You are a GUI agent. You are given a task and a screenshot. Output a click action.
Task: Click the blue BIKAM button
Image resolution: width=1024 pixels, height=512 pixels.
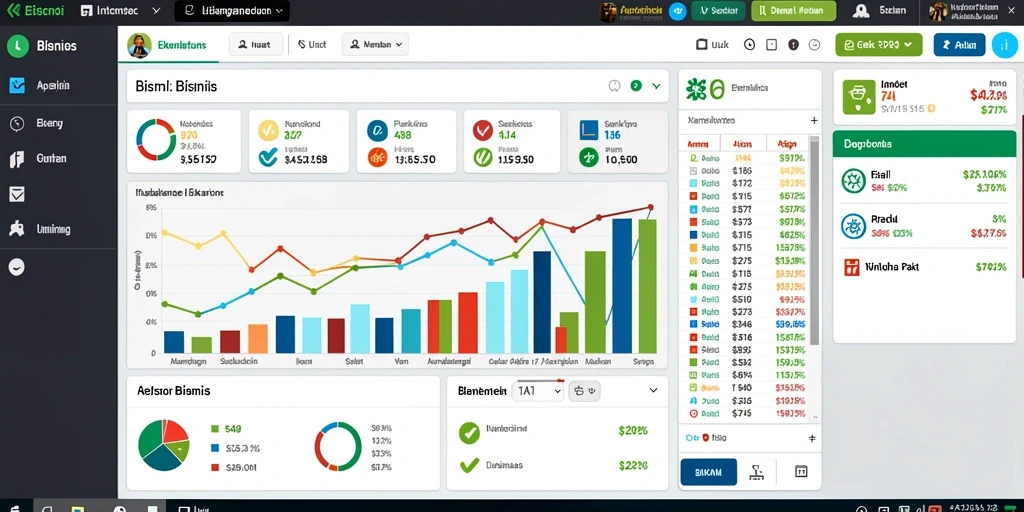pos(709,472)
